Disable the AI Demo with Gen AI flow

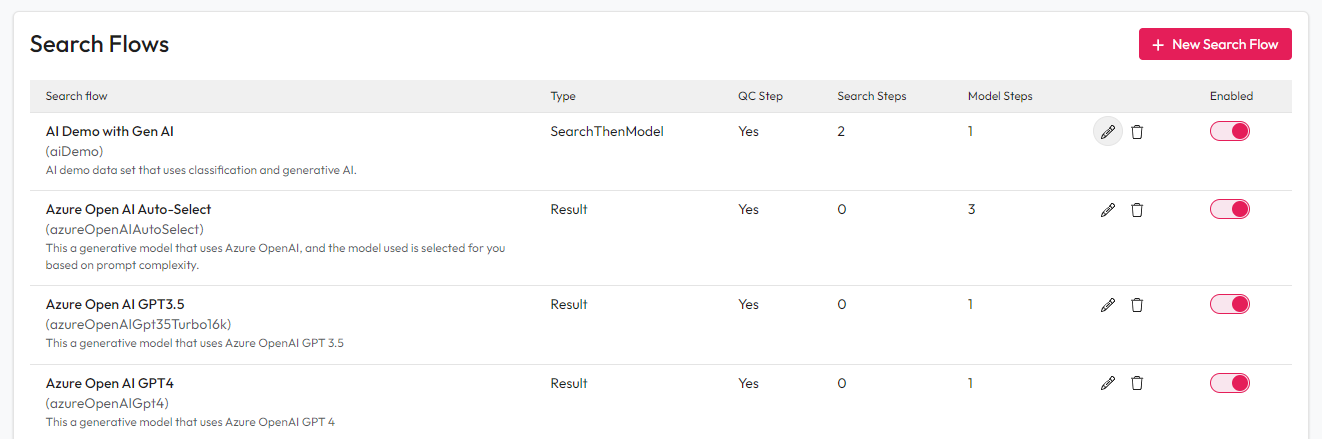pyautogui.click(x=1230, y=131)
